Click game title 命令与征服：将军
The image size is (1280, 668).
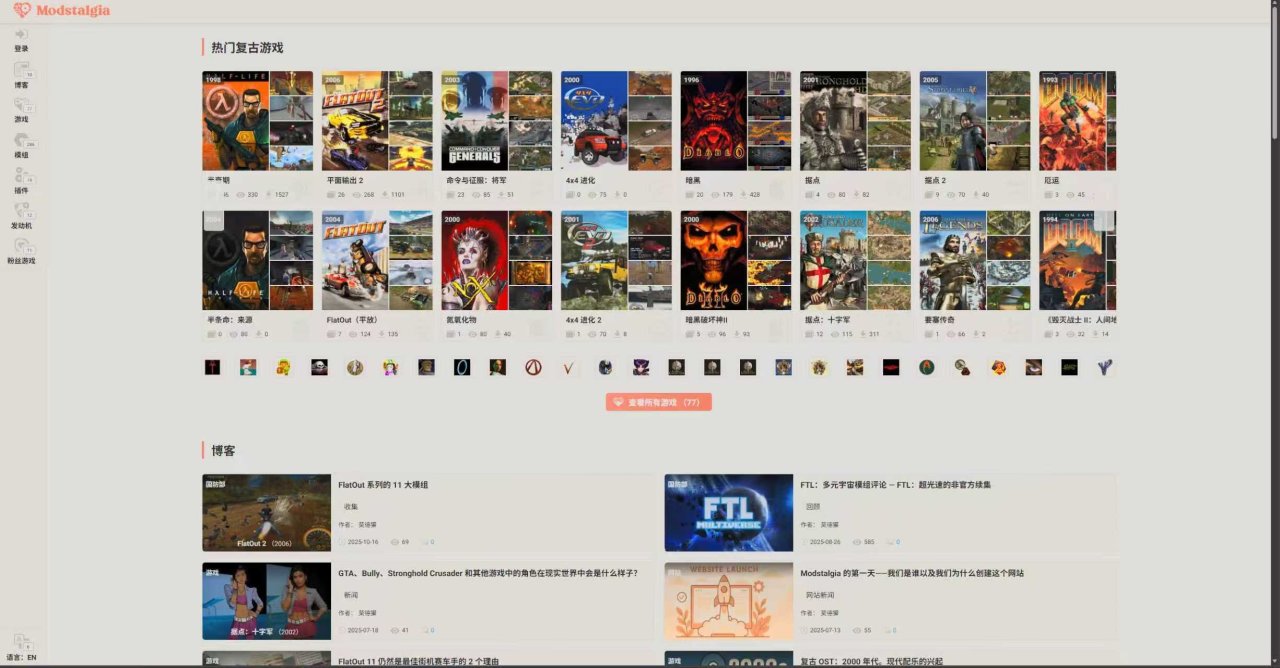(476, 181)
